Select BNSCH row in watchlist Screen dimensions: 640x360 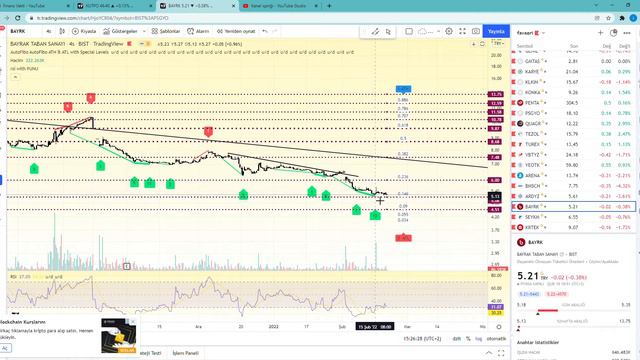click(x=573, y=186)
